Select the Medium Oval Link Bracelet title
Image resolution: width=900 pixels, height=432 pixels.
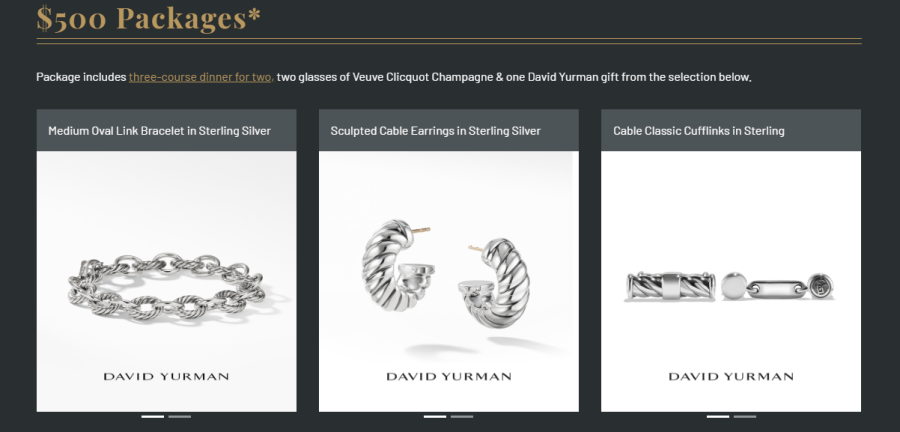(160, 131)
